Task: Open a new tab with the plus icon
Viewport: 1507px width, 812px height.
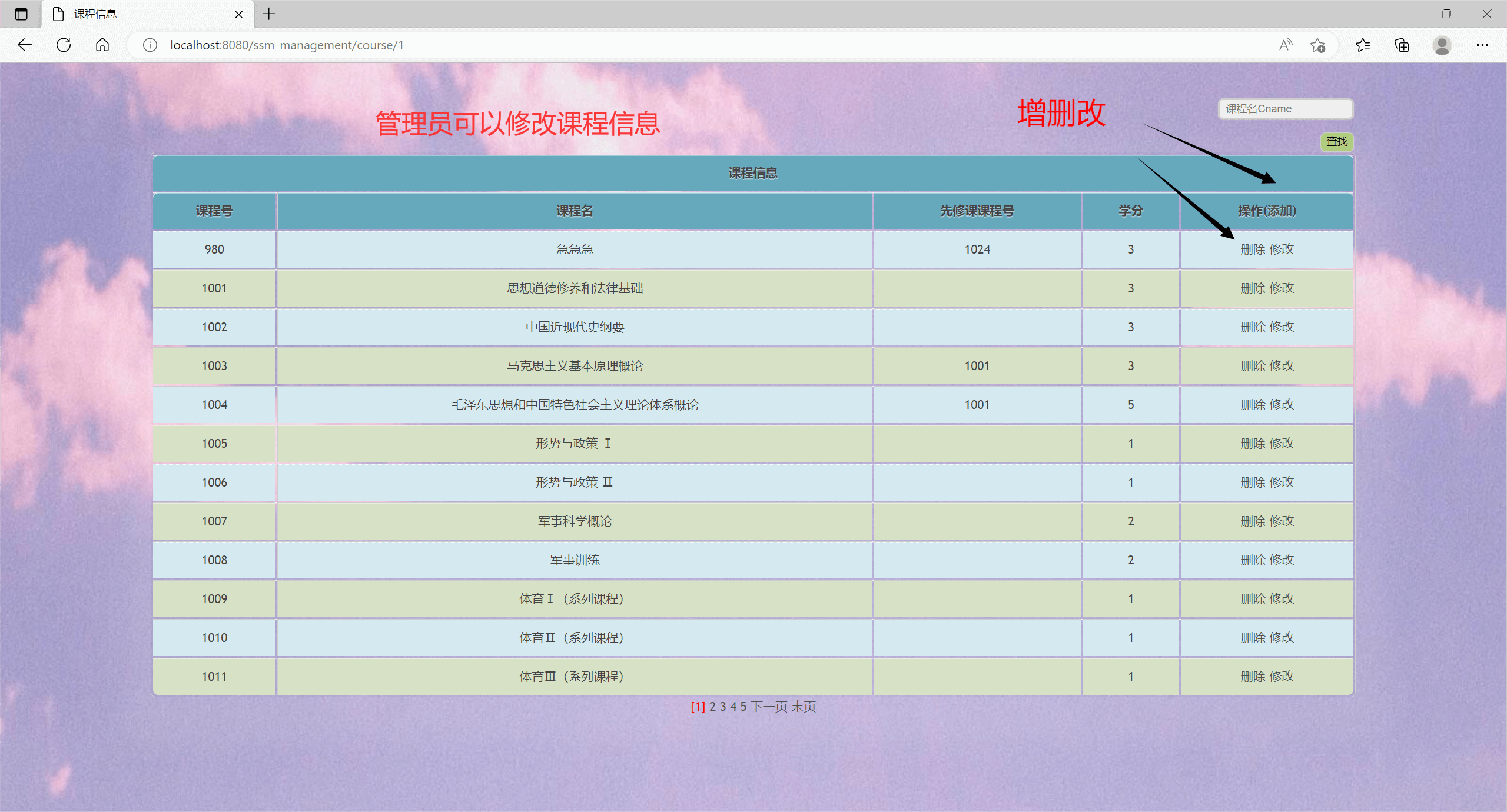Action: pyautogui.click(x=269, y=14)
